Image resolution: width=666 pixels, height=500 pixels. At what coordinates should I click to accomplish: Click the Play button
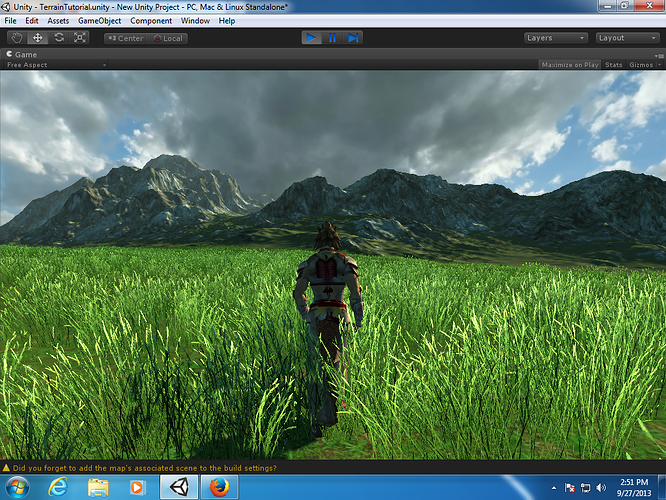311,38
